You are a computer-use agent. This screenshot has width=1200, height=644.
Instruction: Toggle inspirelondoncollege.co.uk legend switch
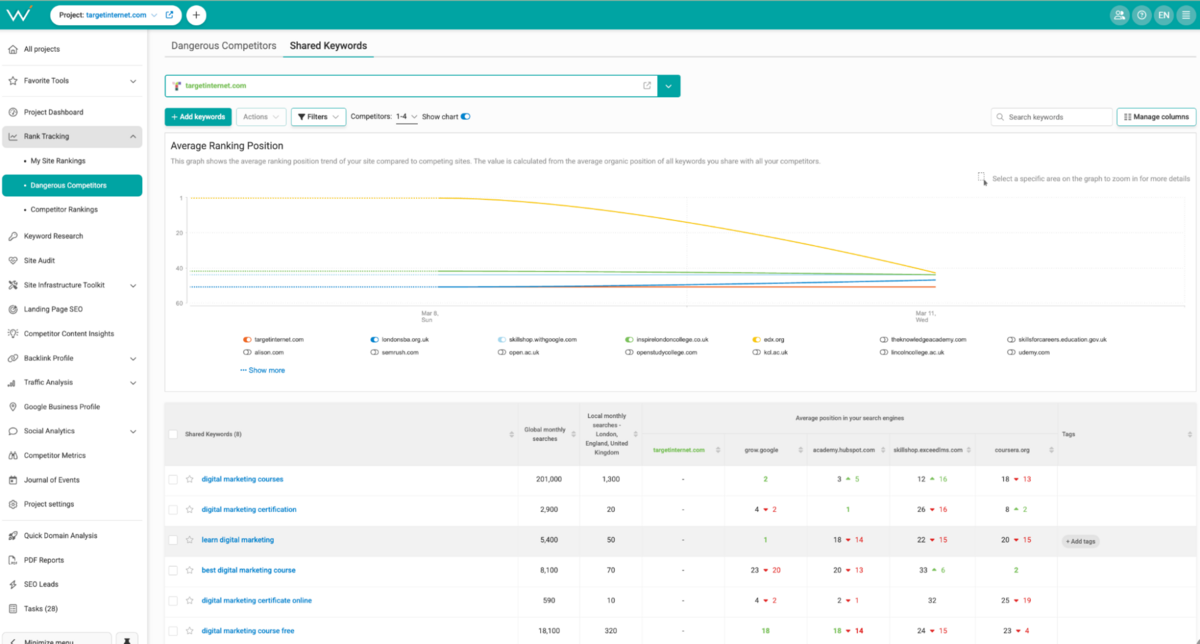[629, 340]
